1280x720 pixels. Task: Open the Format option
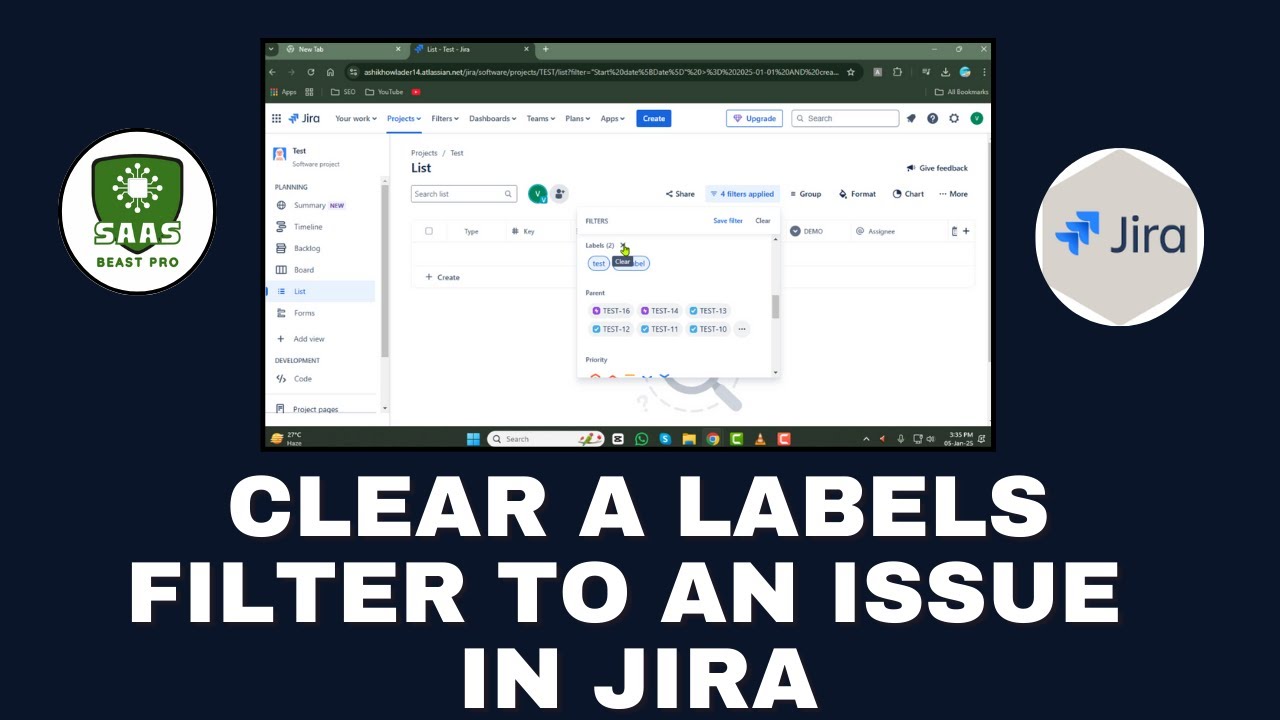click(x=858, y=194)
